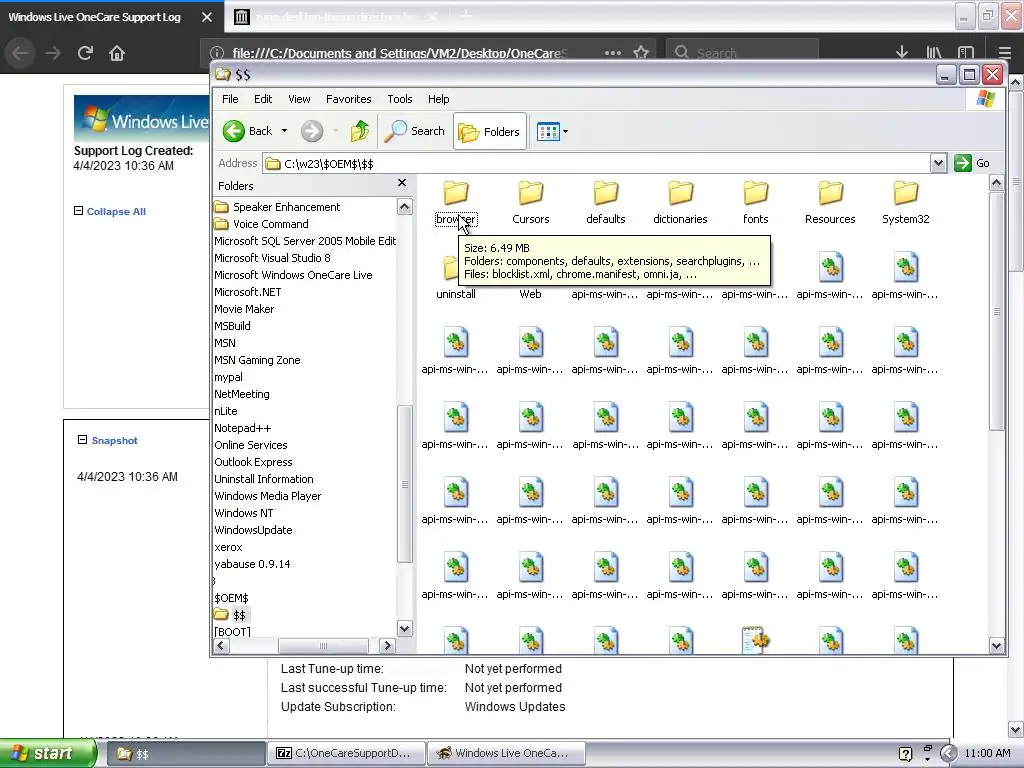Open Firefox hamburger menu

(1004, 52)
